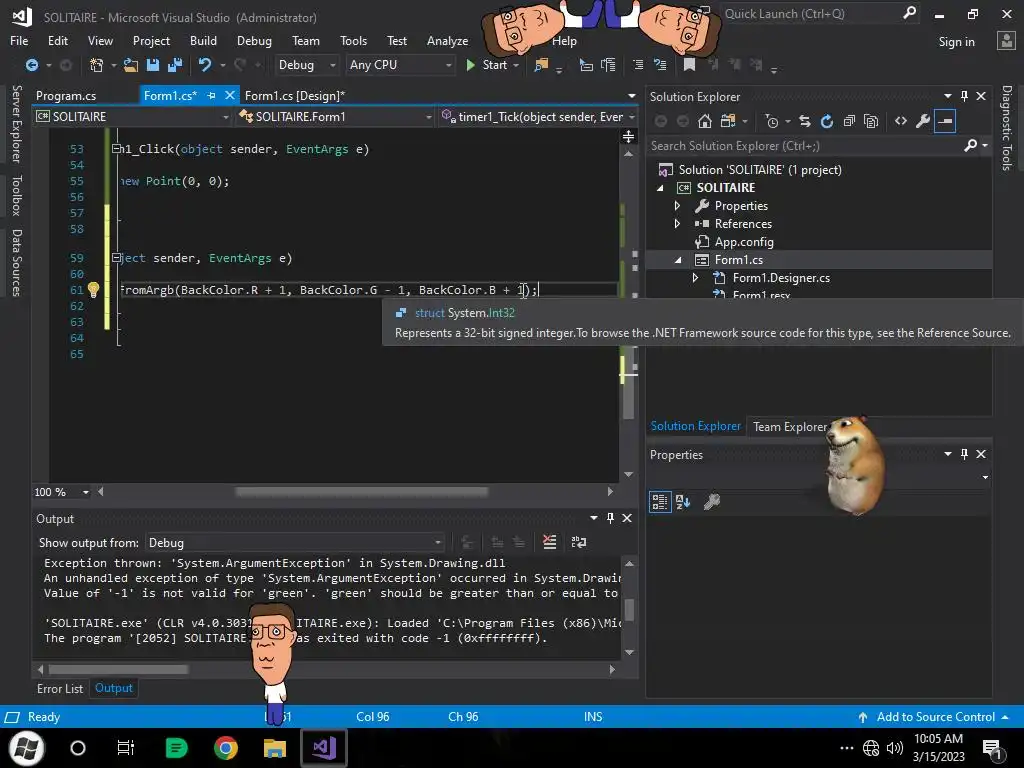This screenshot has height=768, width=1024.
Task: Collapse the Form1.cs node in Solution Explorer
Action: pos(678,260)
